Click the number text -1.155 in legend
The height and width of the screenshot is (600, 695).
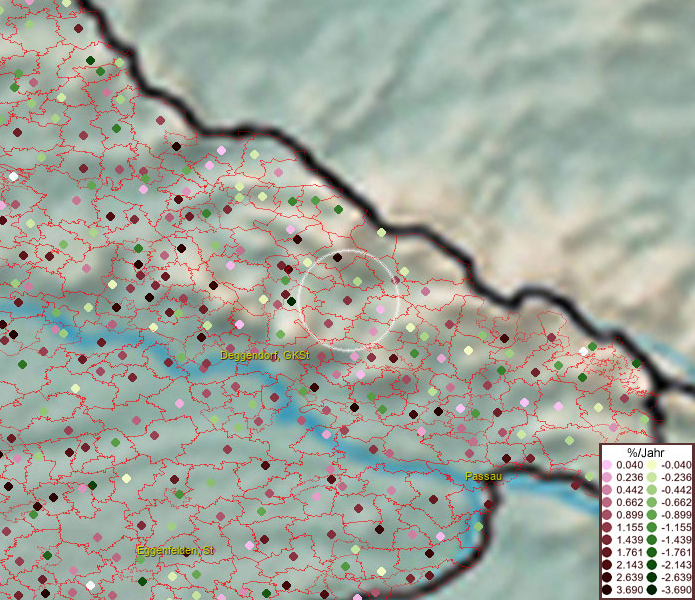tap(676, 527)
